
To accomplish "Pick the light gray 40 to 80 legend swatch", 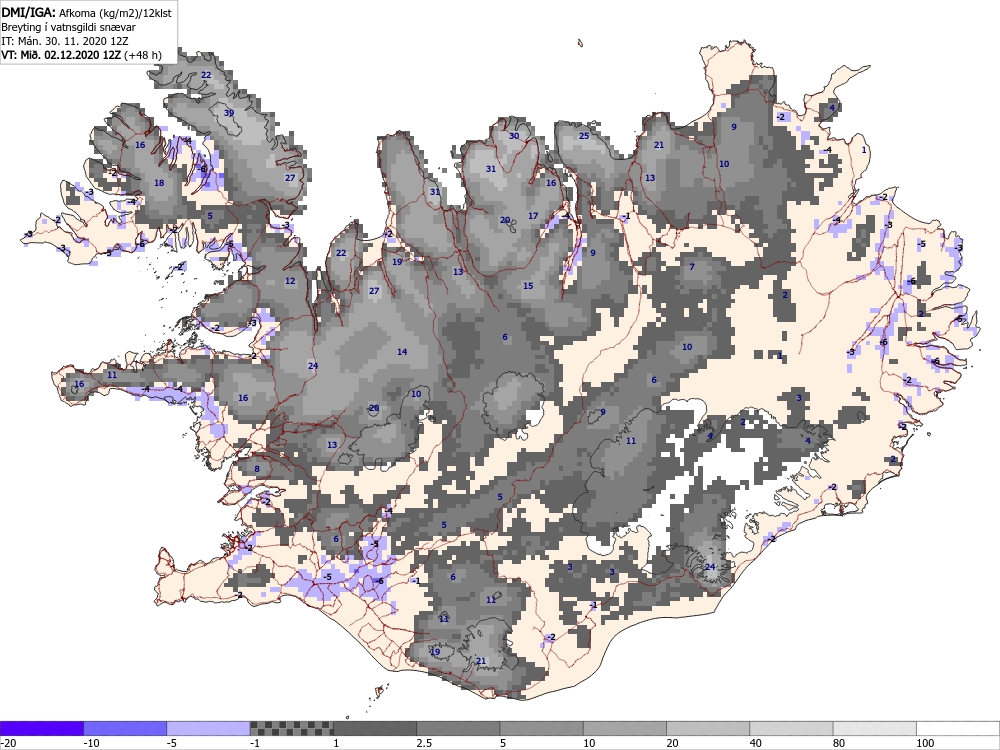I will (x=791, y=728).
